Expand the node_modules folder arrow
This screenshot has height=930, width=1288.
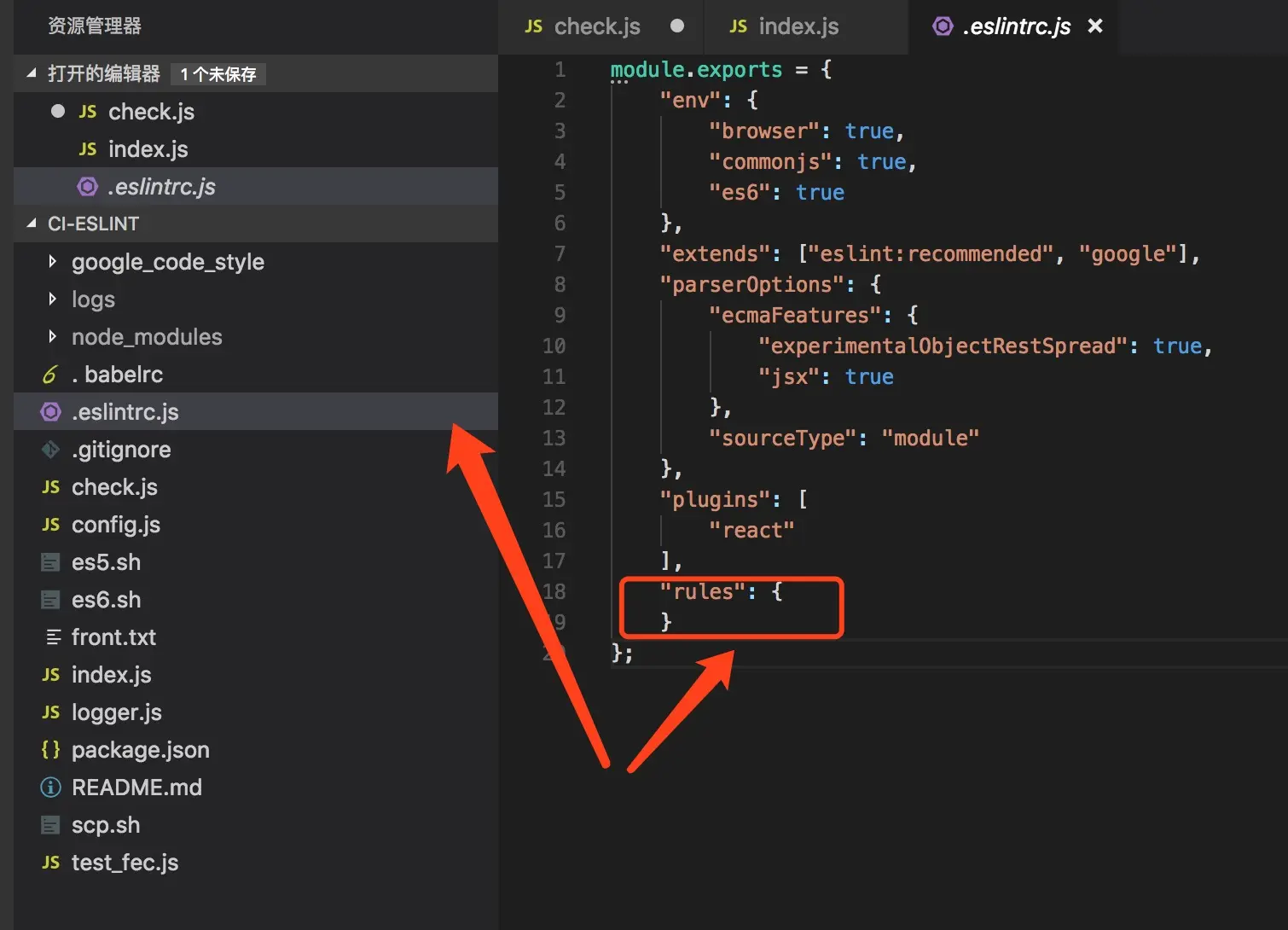[x=53, y=336]
